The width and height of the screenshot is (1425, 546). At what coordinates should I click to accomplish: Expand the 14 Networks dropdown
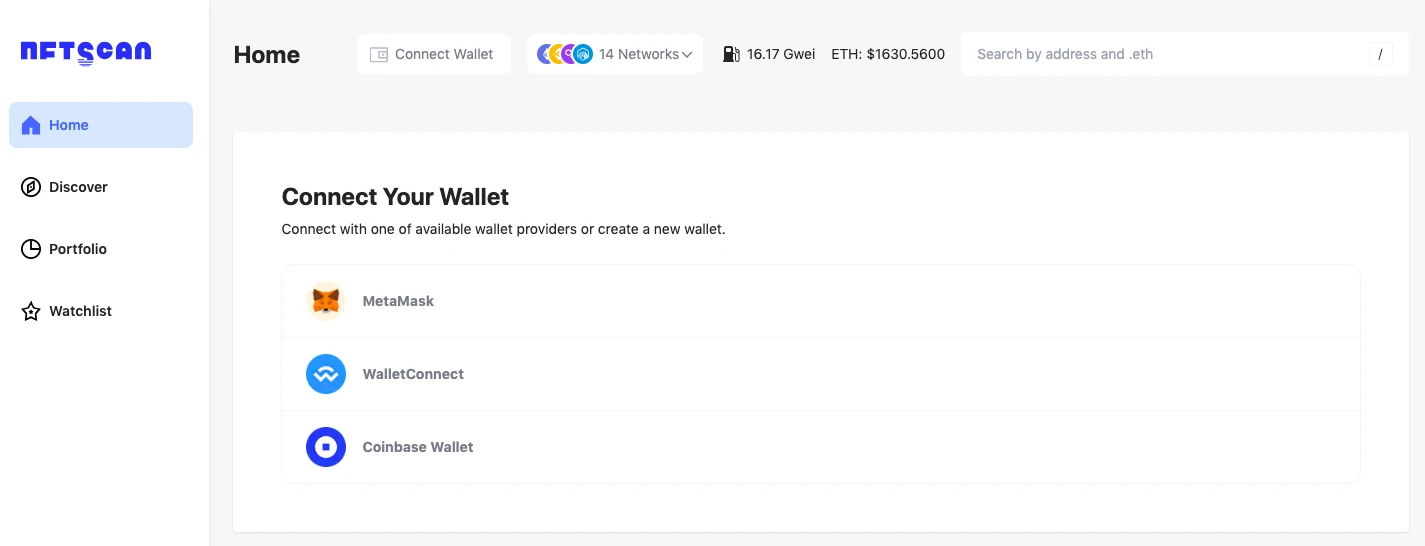[638, 54]
